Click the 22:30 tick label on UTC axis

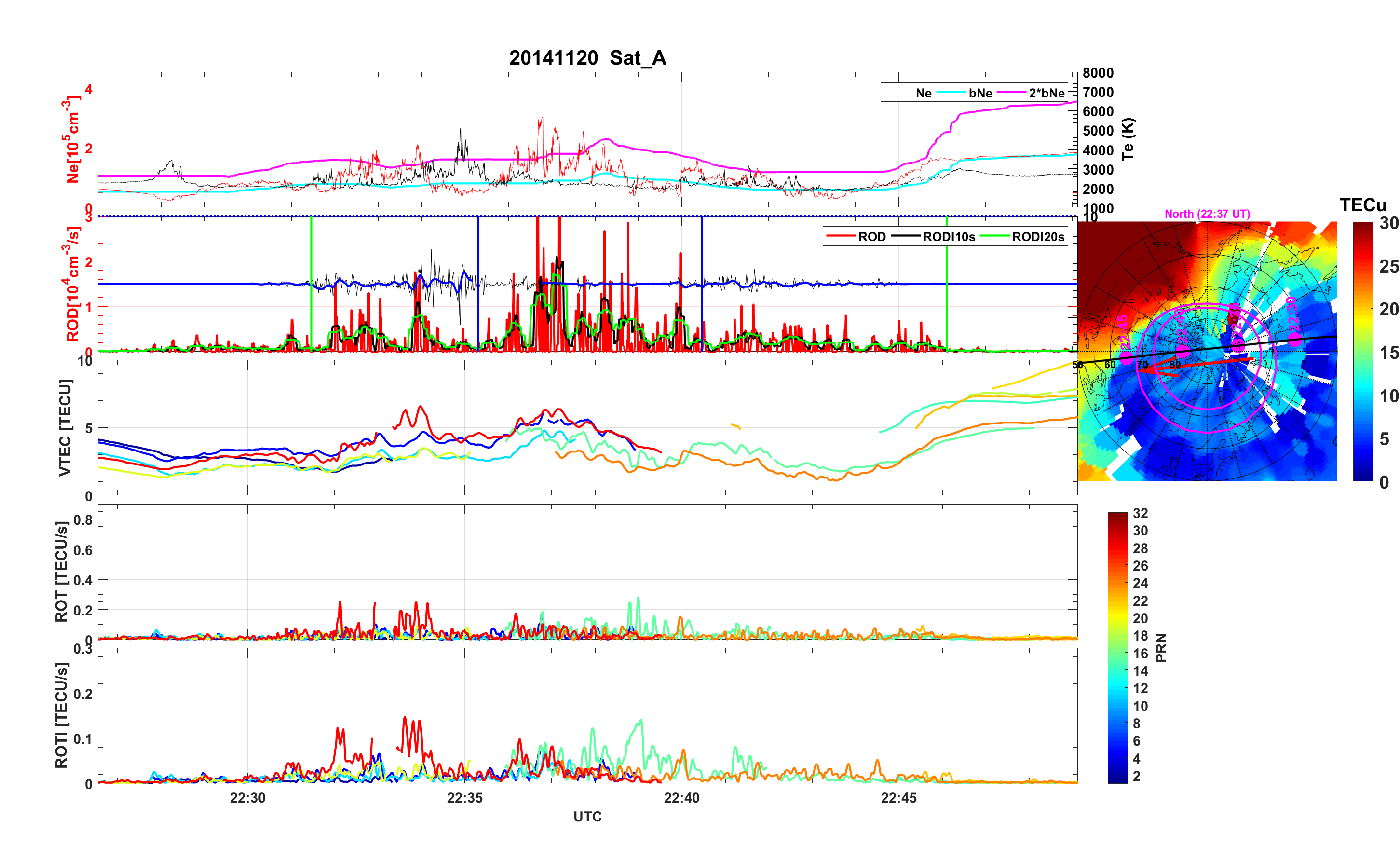[247, 798]
